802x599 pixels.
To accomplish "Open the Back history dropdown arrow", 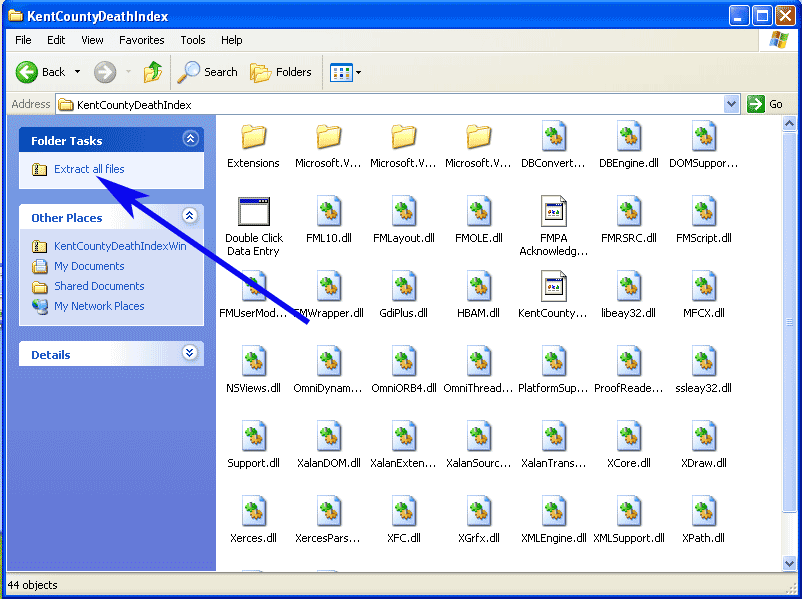I will (77, 72).
